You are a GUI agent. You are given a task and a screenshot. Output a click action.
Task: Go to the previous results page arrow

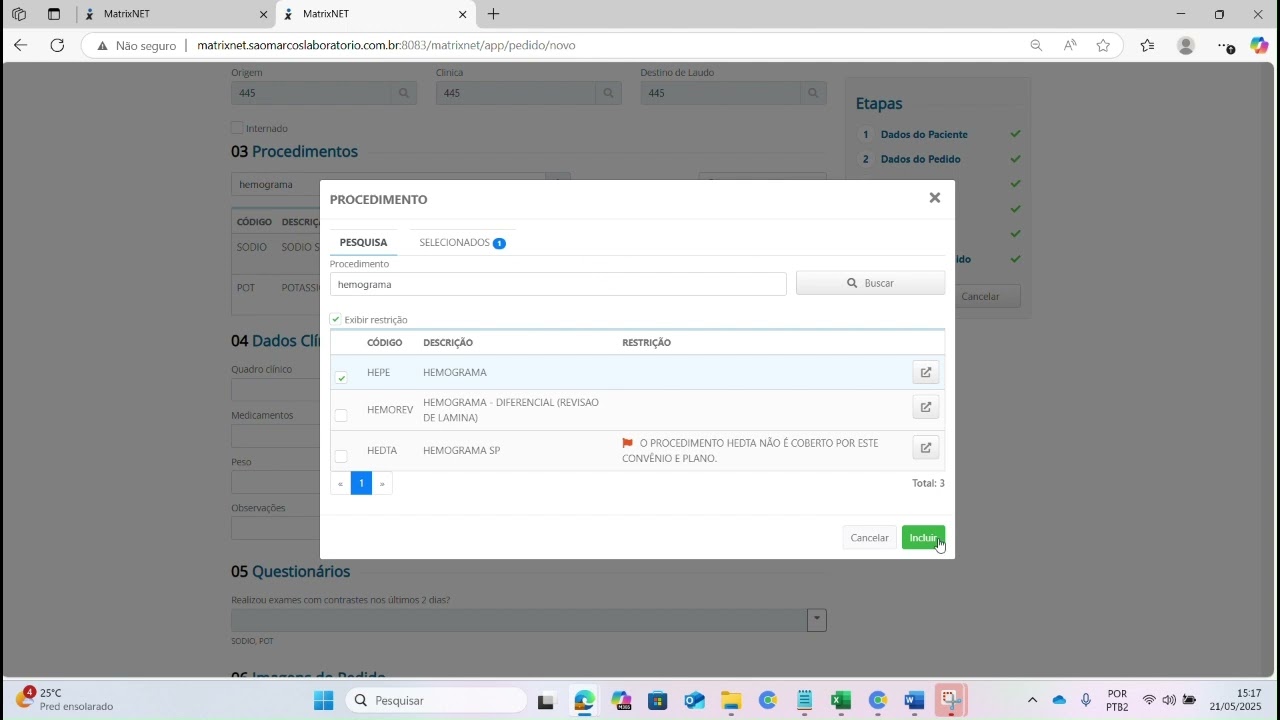point(341,484)
